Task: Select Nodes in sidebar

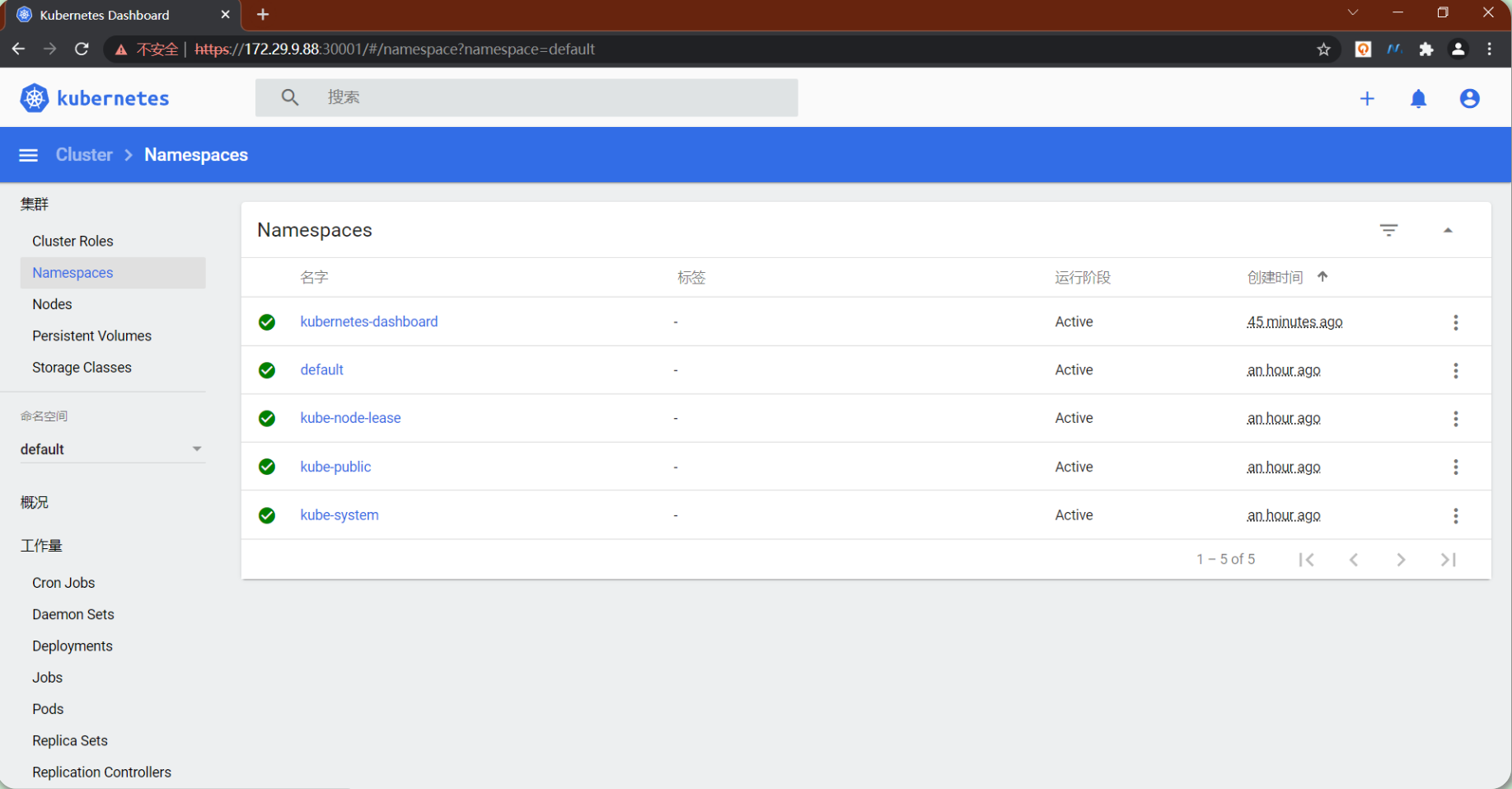Action: tap(52, 304)
